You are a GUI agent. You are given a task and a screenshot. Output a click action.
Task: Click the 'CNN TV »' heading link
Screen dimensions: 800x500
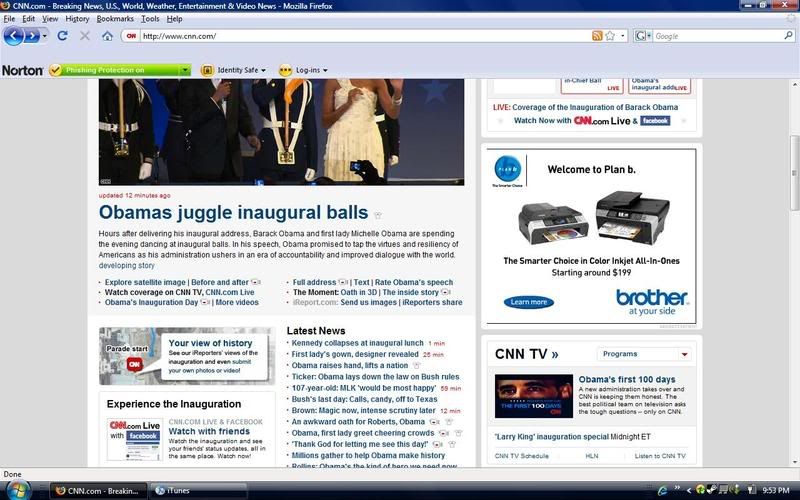[x=527, y=354]
